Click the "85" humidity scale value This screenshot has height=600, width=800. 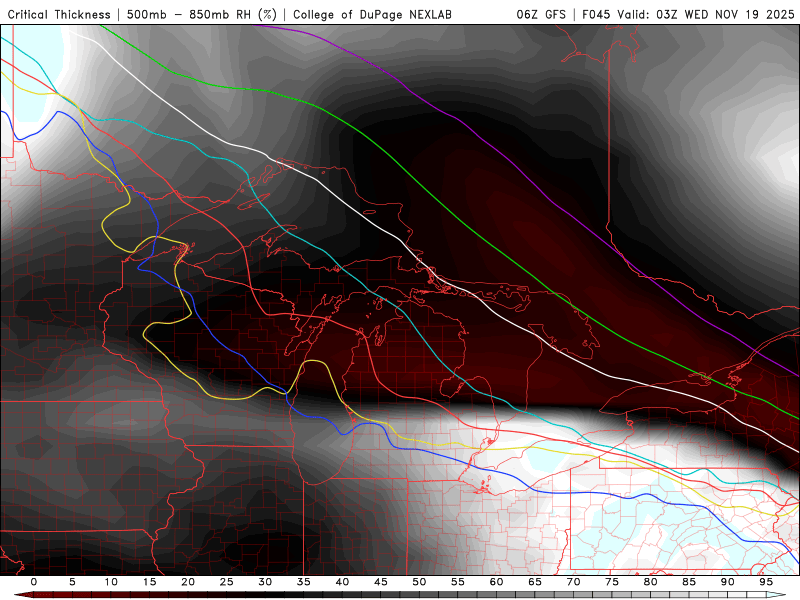689,582
